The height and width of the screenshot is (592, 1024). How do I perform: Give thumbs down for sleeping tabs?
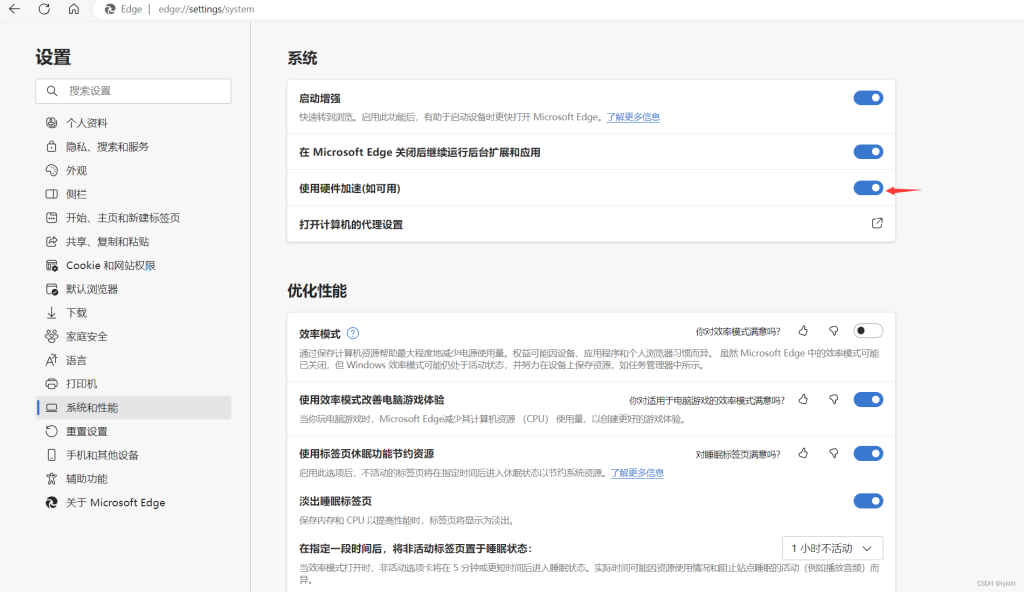click(x=834, y=453)
